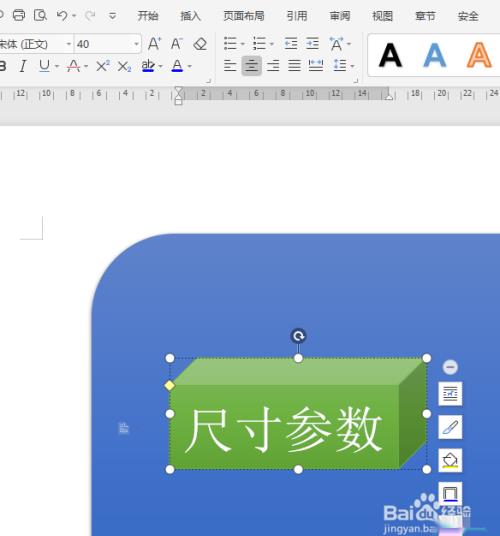Apply font color with the A icon

(177, 66)
